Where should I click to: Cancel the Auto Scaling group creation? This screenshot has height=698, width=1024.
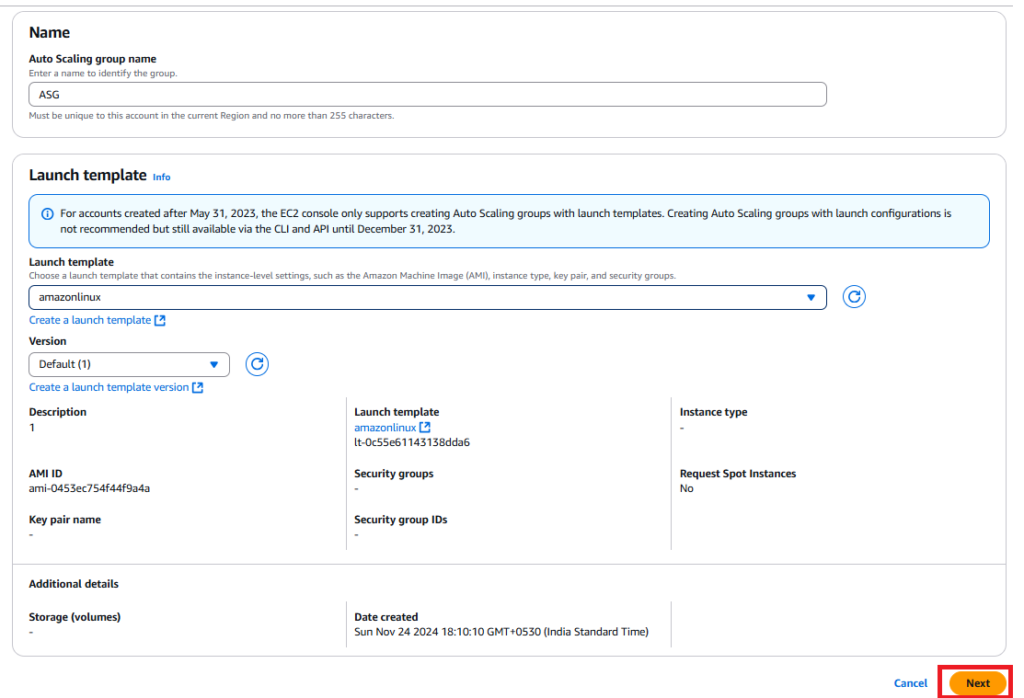pos(910,683)
